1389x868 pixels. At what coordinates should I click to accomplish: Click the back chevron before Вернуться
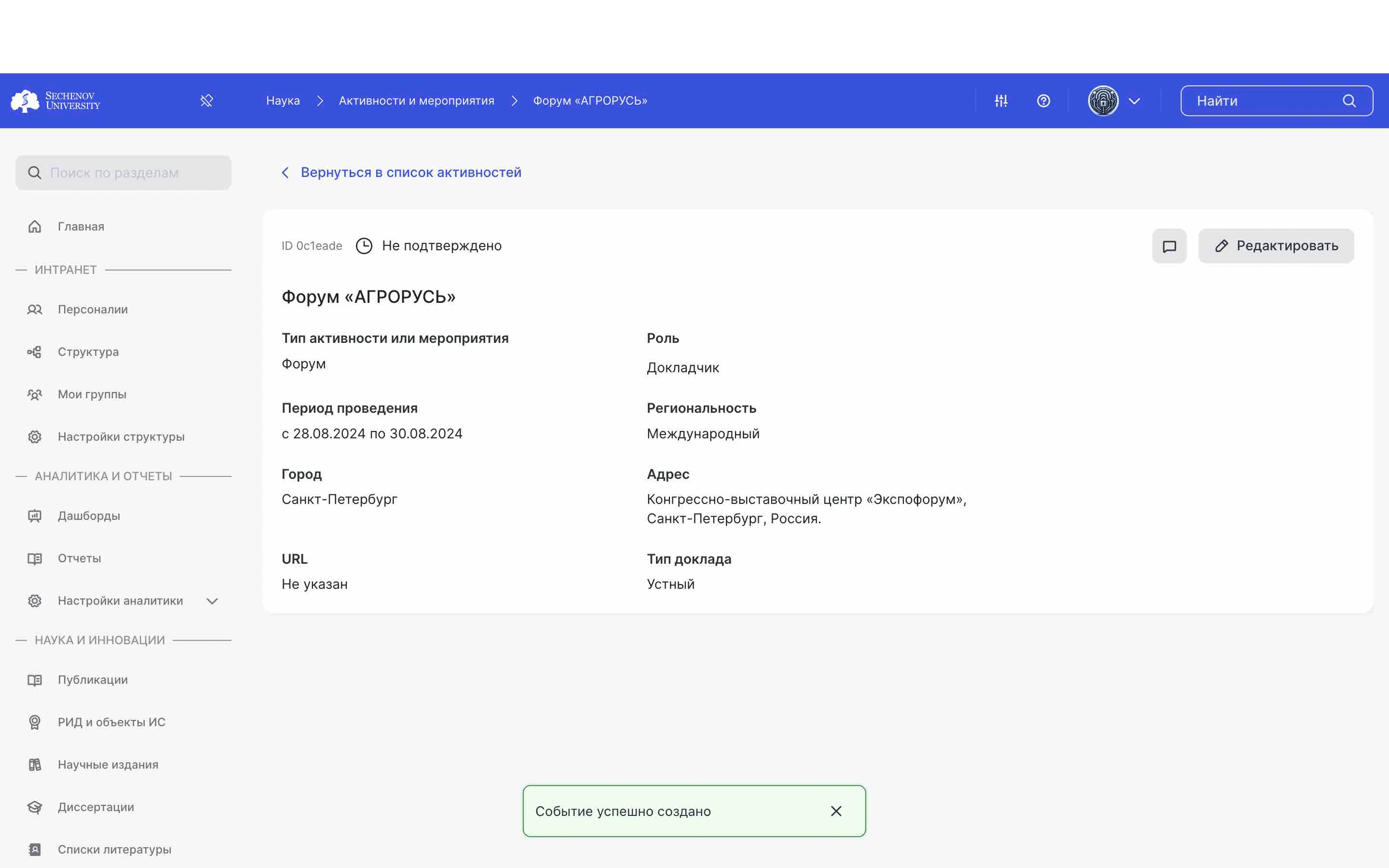pos(285,172)
